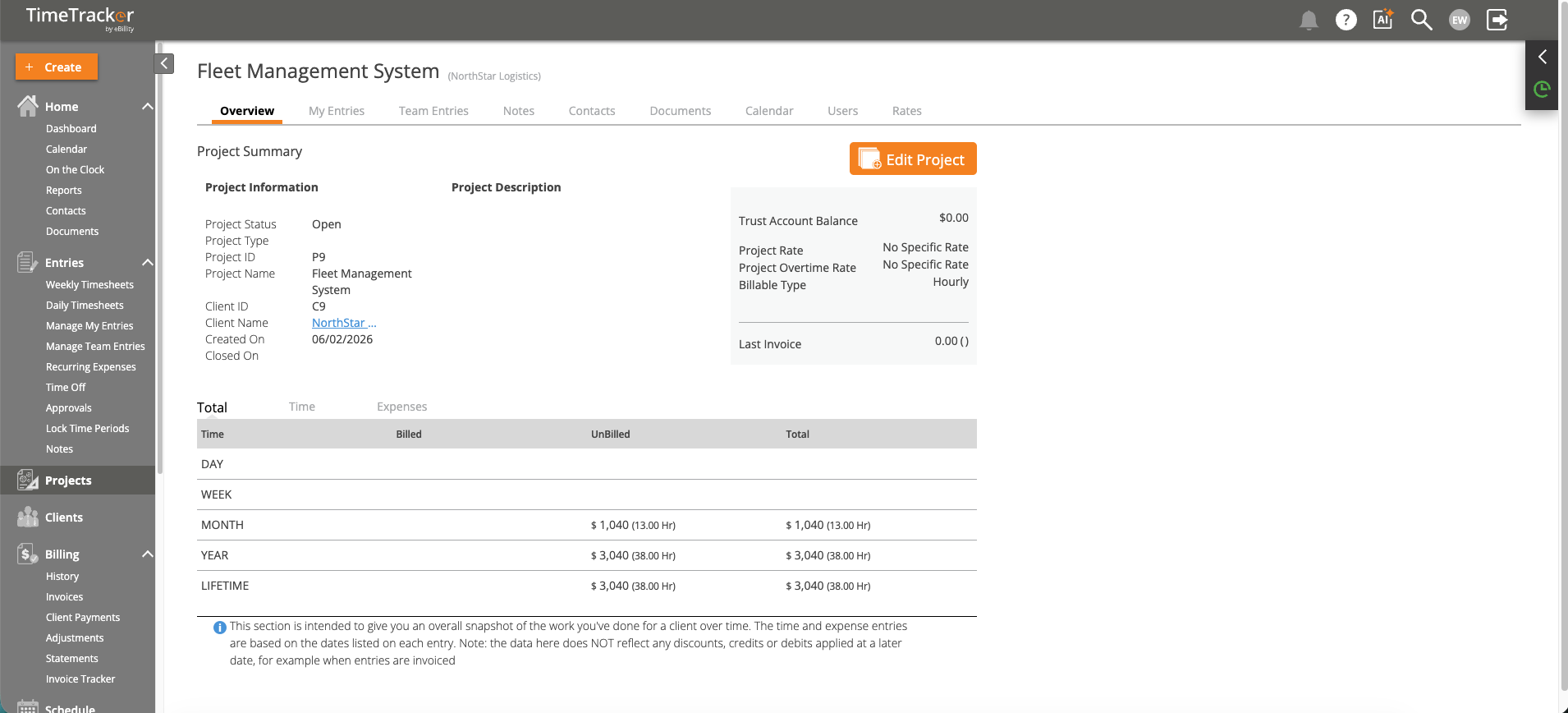Open On the Clock page

pyautogui.click(x=76, y=170)
